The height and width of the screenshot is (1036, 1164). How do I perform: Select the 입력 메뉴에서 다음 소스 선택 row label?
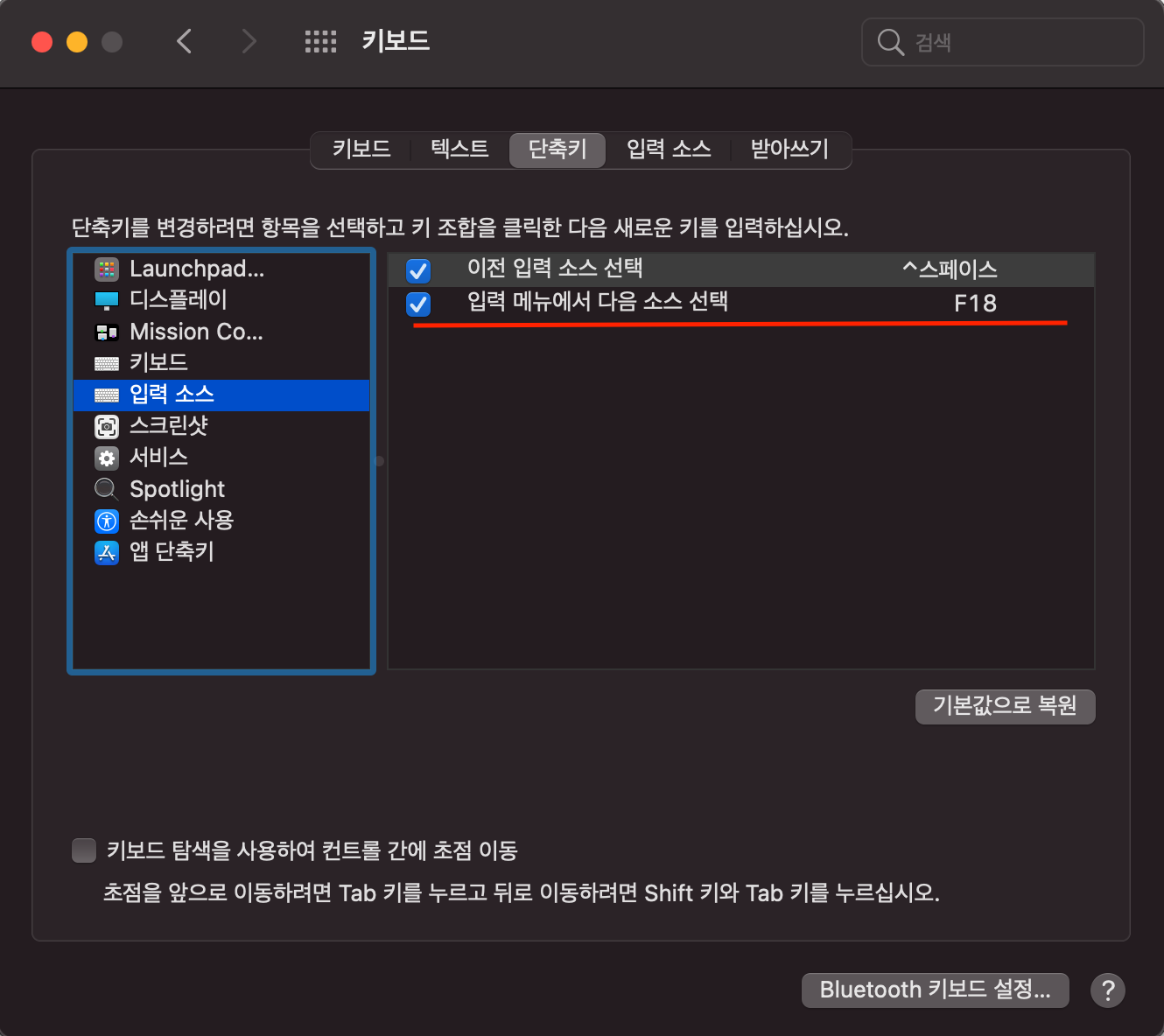click(598, 302)
